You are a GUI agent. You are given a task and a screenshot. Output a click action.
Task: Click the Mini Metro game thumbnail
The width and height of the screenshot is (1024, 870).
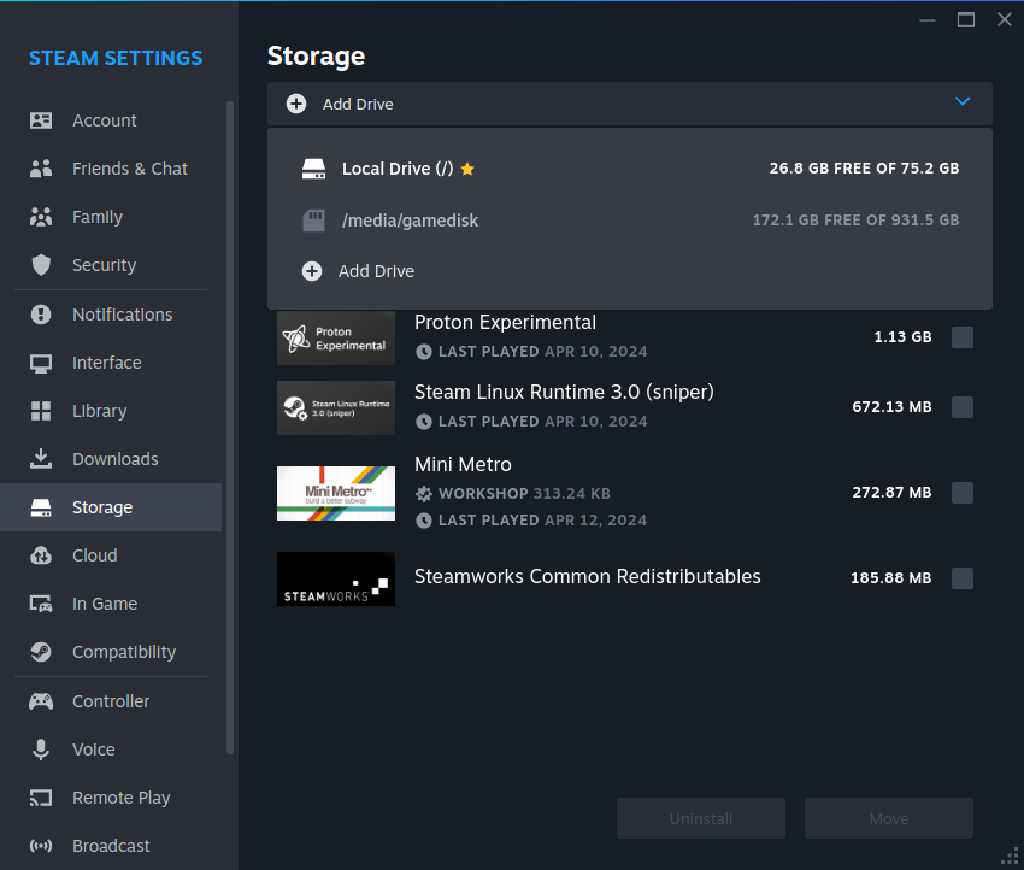(x=335, y=493)
